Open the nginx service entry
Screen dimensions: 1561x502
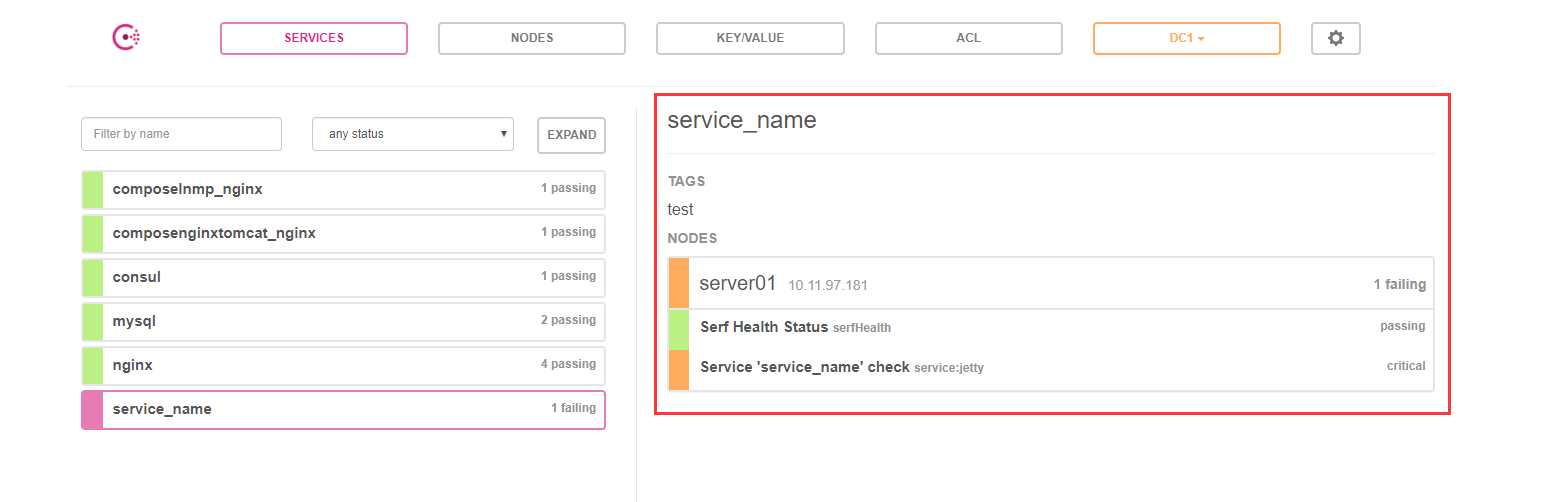click(x=343, y=365)
